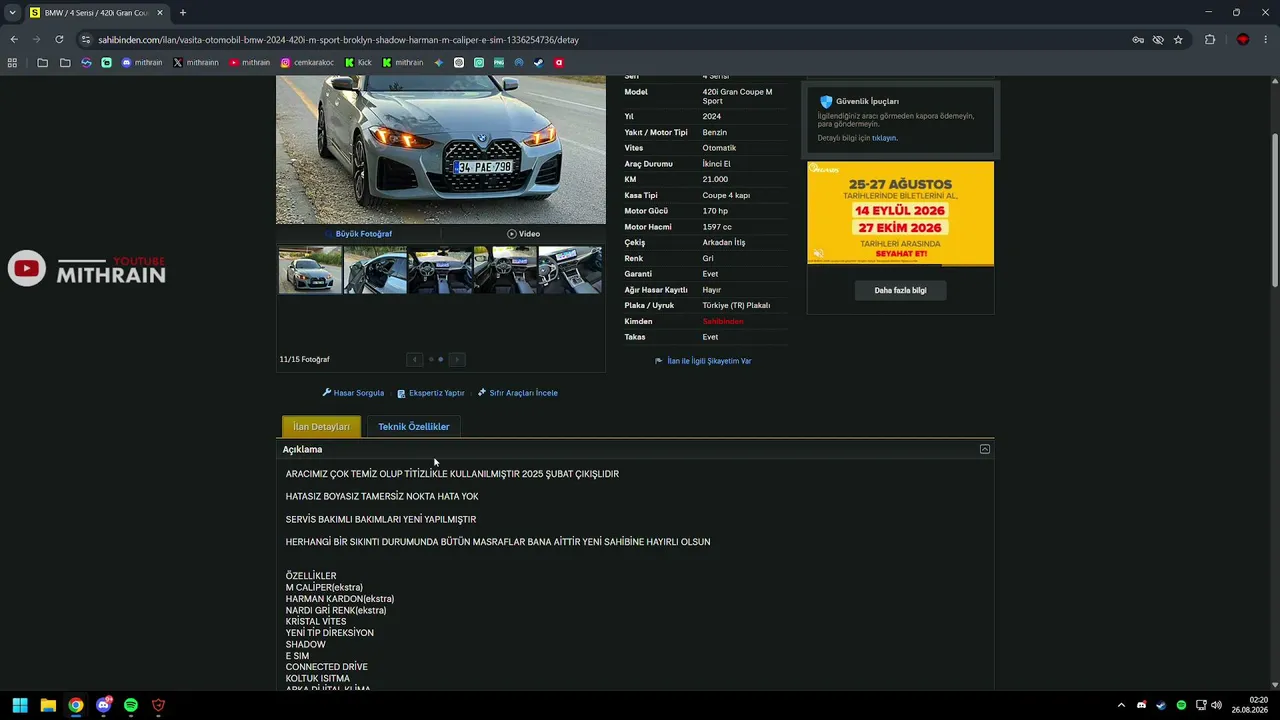Open a new browser tab

pyautogui.click(x=182, y=13)
